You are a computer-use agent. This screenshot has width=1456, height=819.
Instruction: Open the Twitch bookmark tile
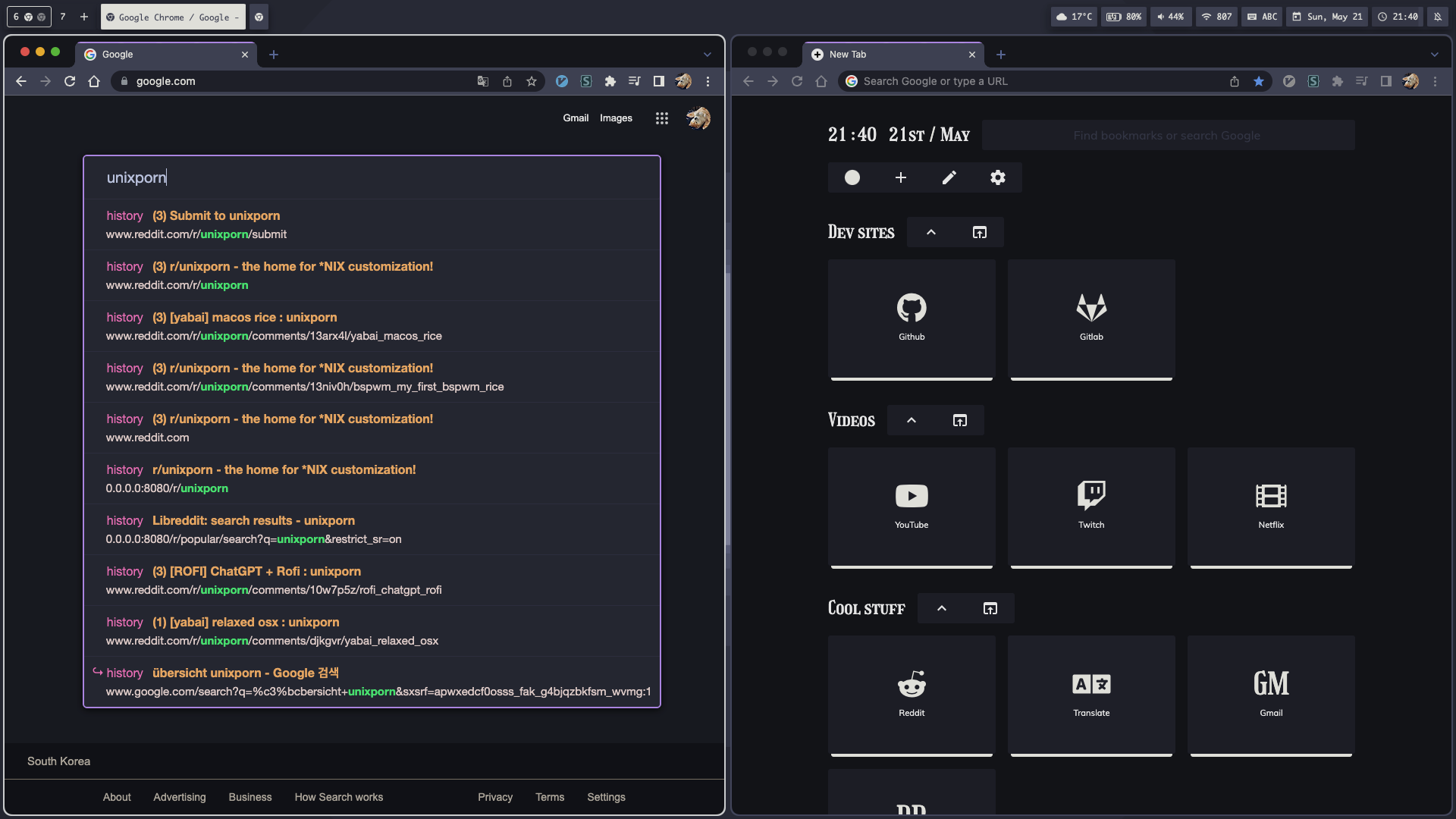(x=1091, y=506)
